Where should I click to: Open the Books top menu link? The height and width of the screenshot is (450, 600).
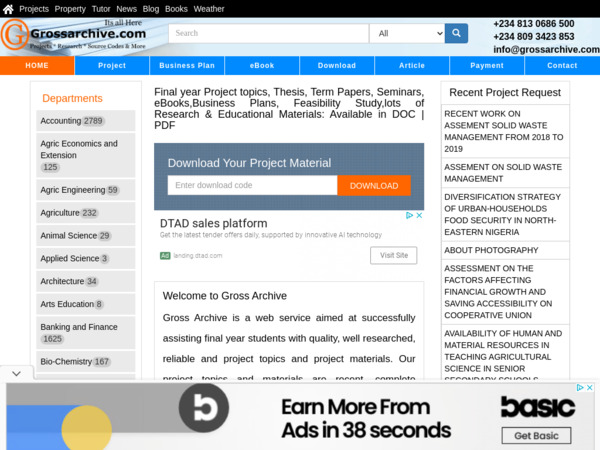(x=176, y=9)
